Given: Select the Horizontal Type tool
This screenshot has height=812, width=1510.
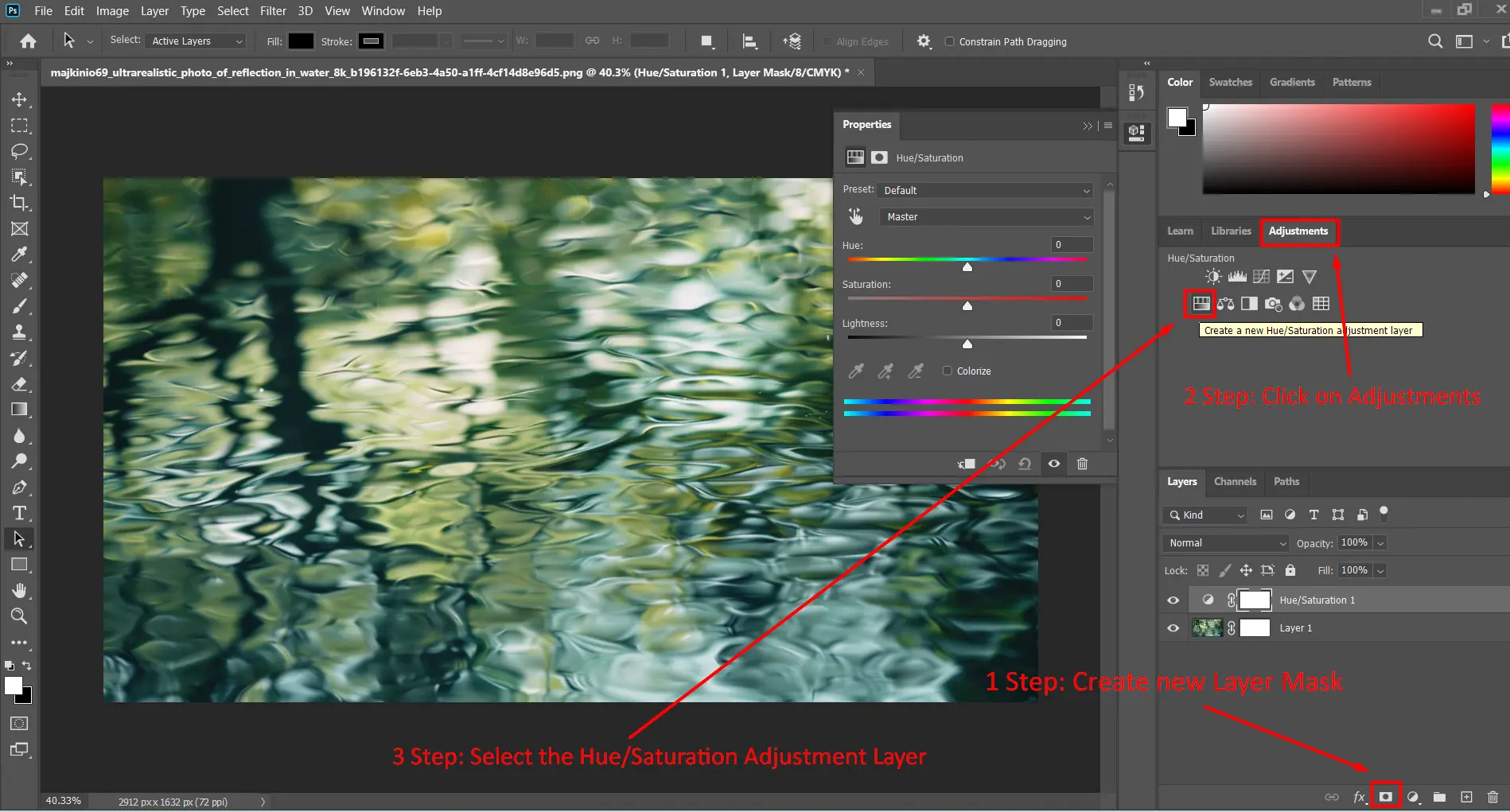Looking at the screenshot, I should point(19,513).
